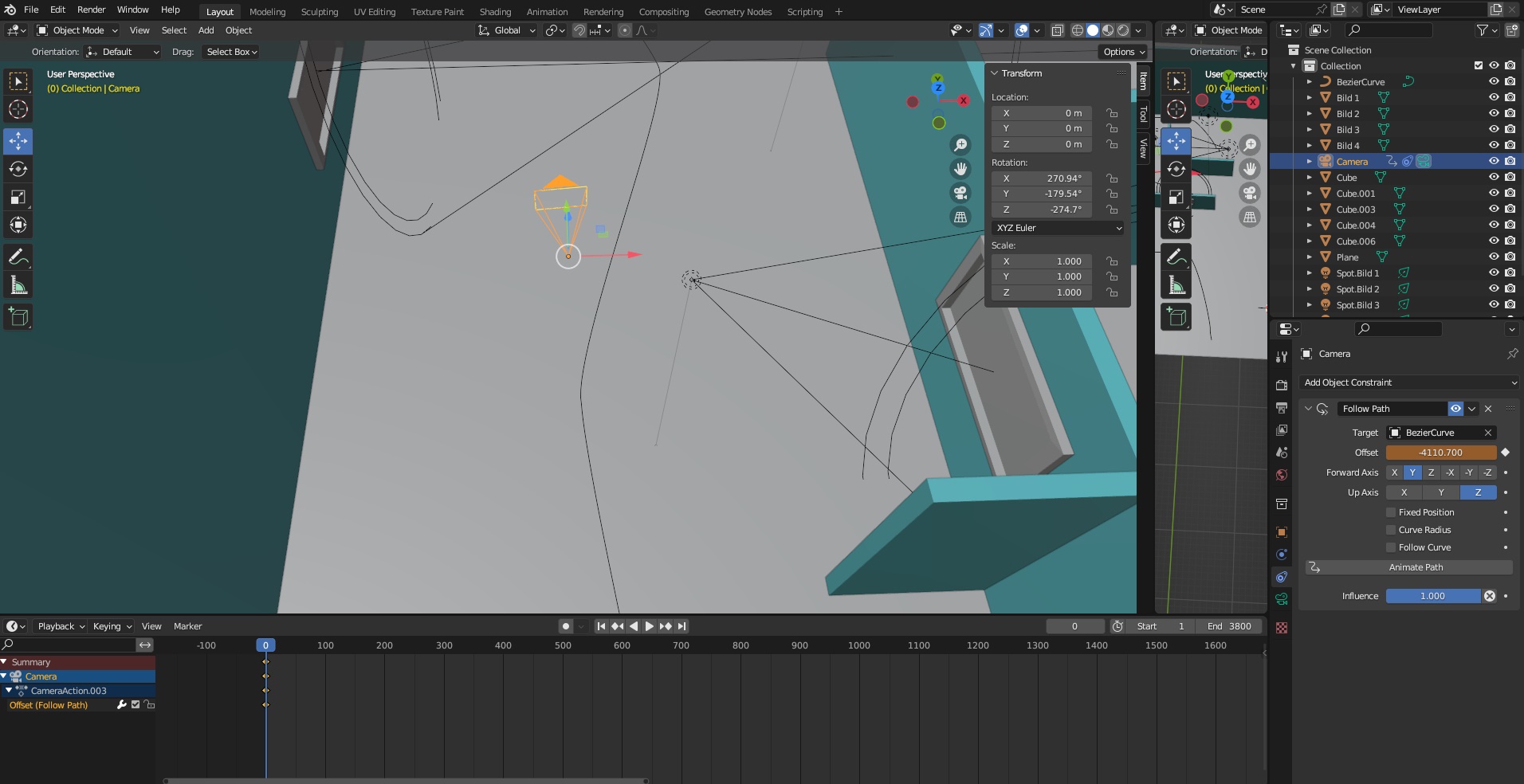Select the Cursor tool in left toolbar
This screenshot has height=784, width=1524.
pyautogui.click(x=18, y=110)
